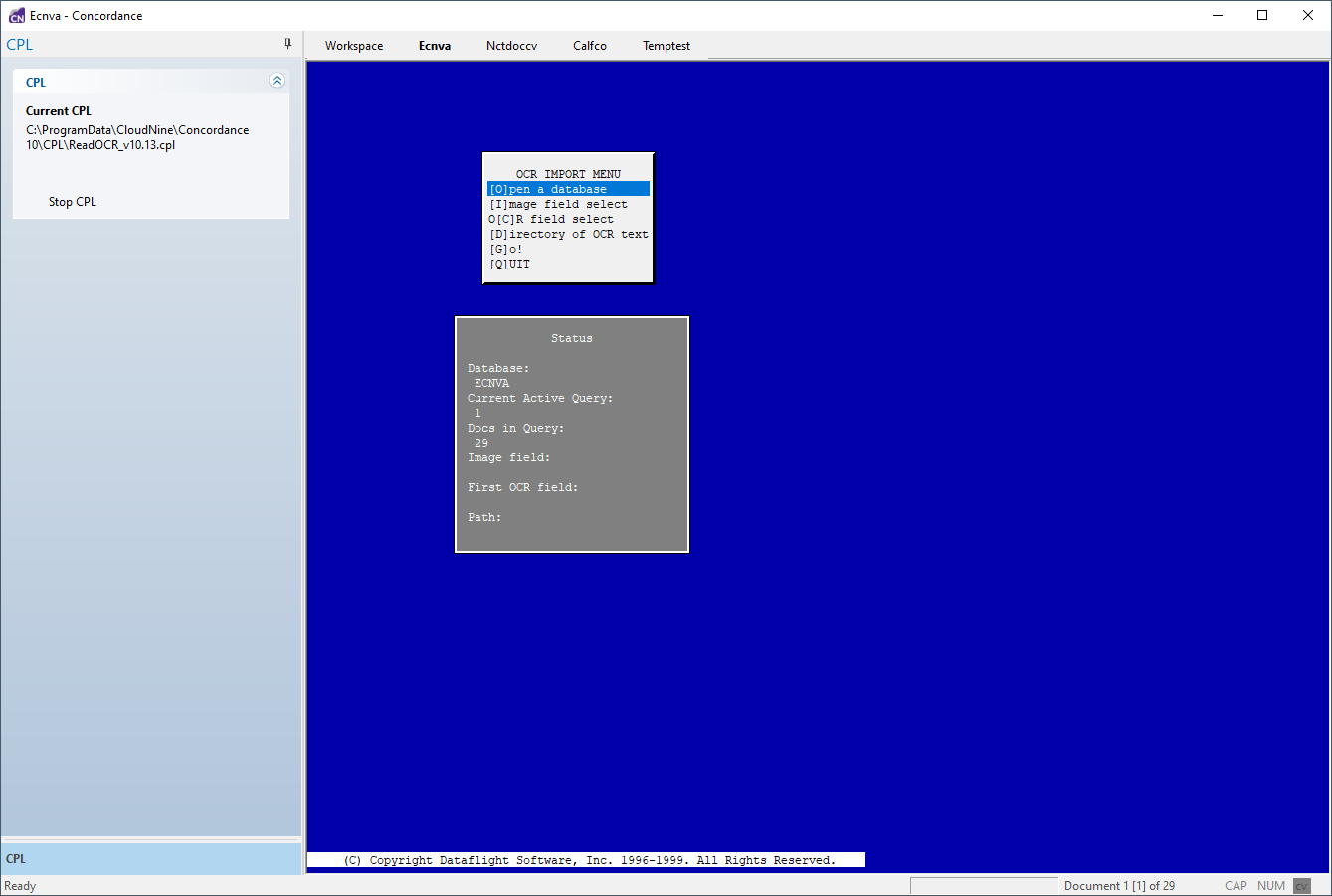Image resolution: width=1332 pixels, height=896 pixels.
Task: Select [D]irectory of OCR text option
Action: pos(568,234)
